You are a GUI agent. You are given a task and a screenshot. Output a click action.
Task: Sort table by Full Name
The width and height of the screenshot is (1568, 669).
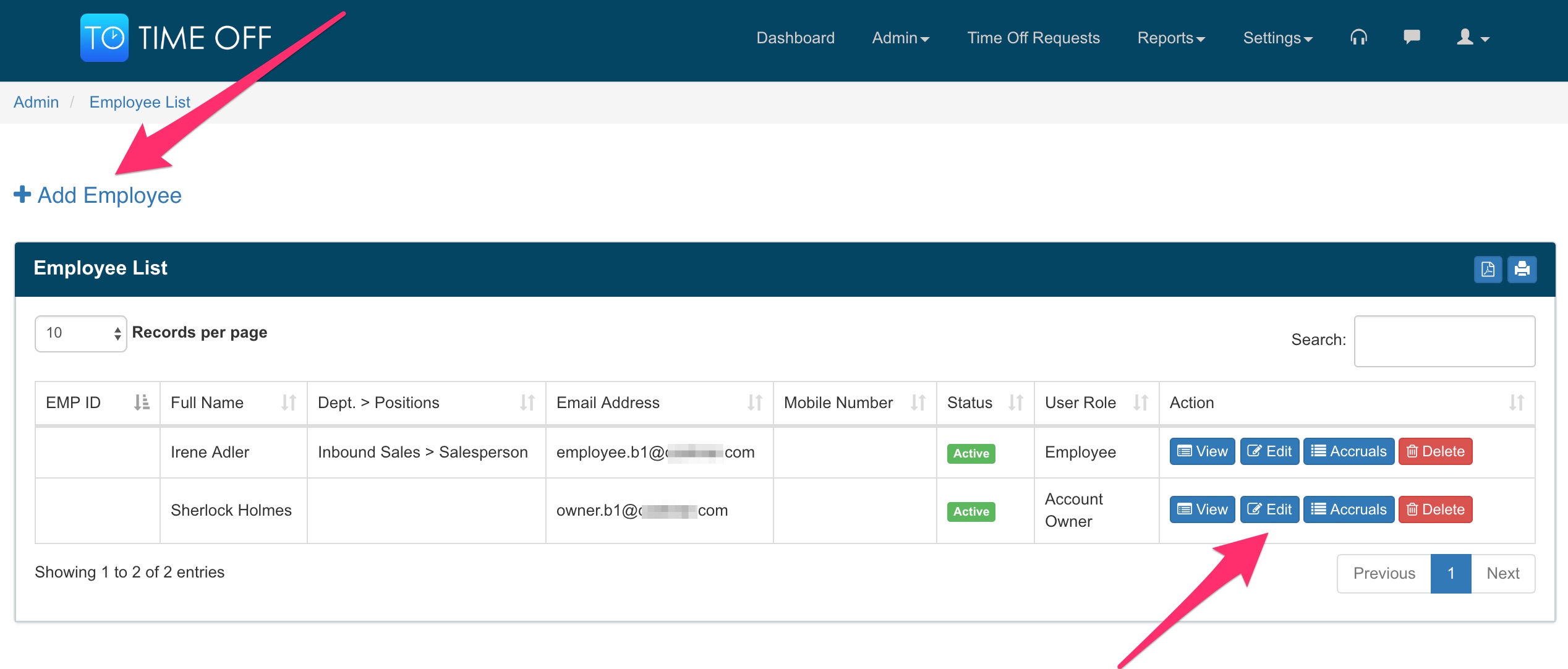point(233,403)
